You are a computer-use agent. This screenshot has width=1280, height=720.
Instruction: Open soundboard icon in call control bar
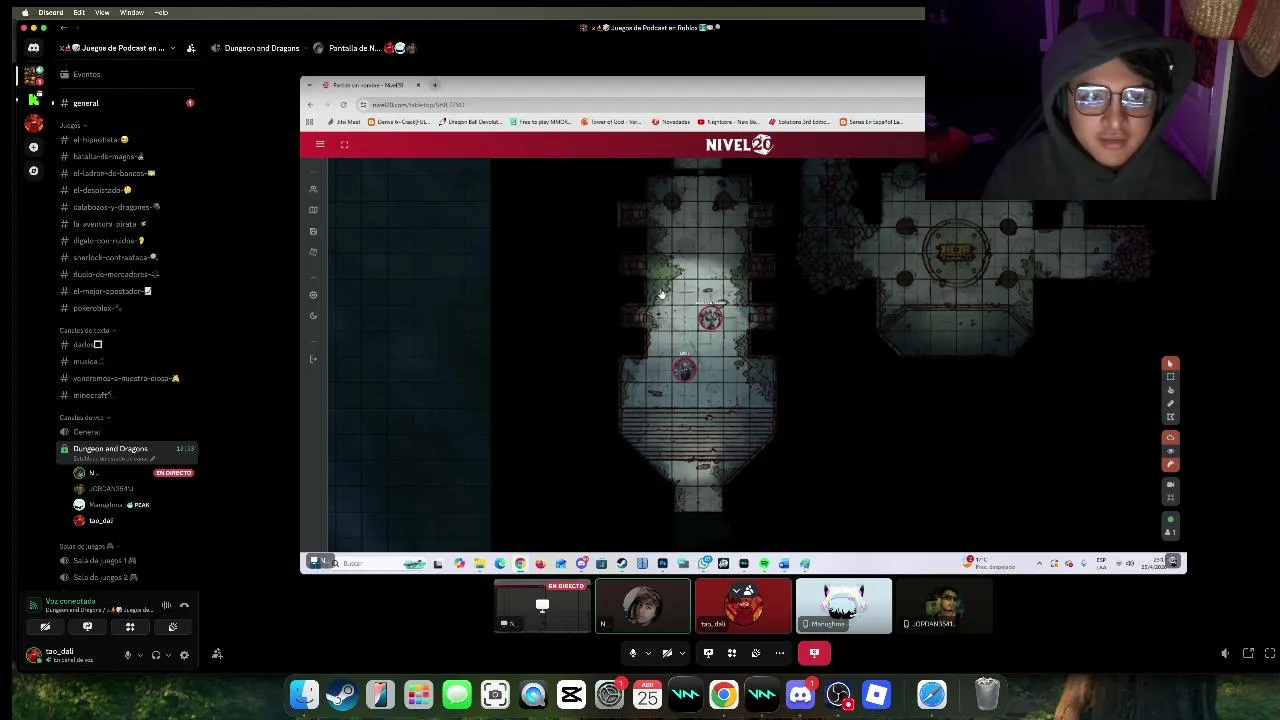(755, 653)
